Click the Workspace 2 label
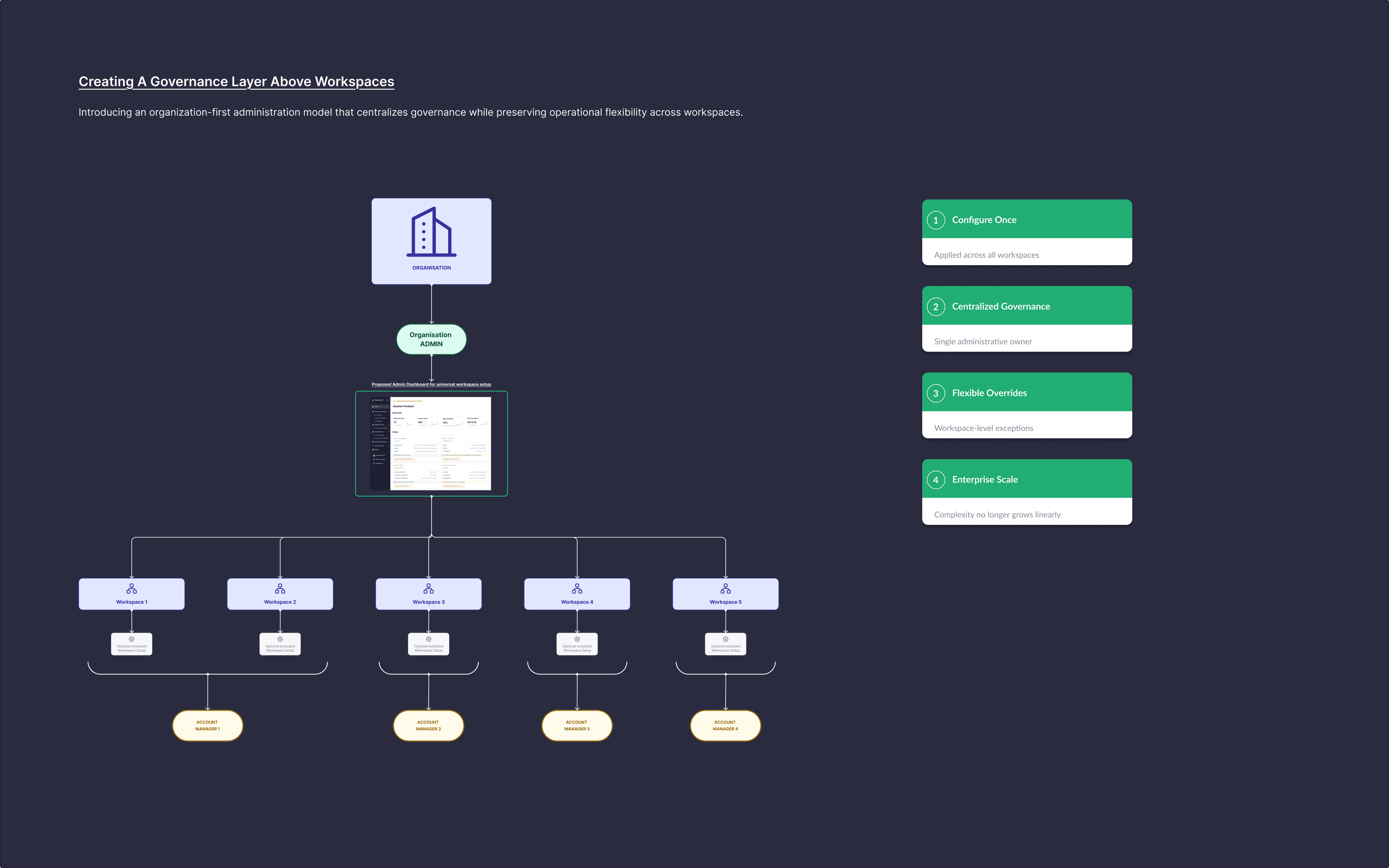 coord(280,601)
